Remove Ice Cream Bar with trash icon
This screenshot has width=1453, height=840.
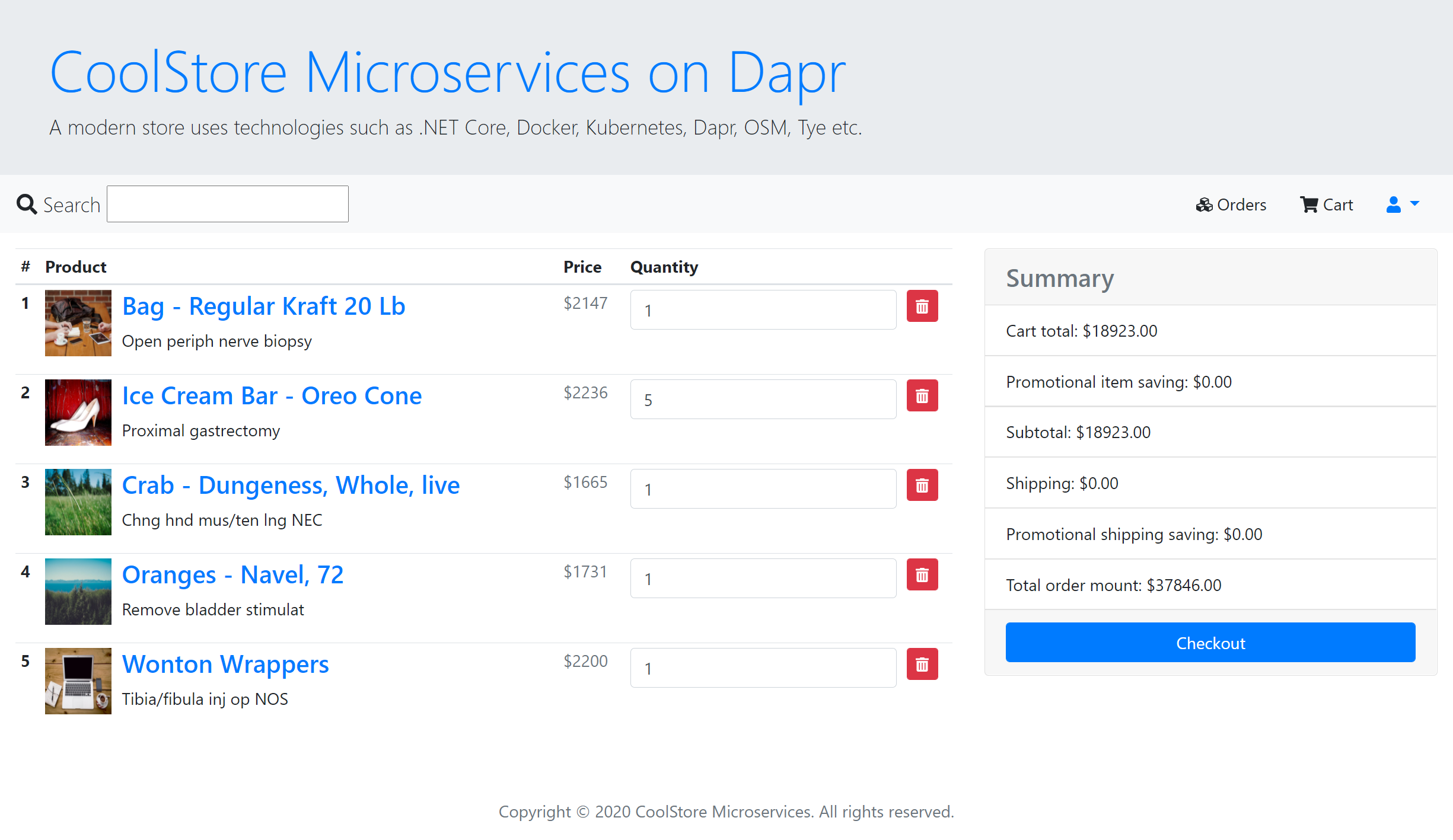(922, 396)
